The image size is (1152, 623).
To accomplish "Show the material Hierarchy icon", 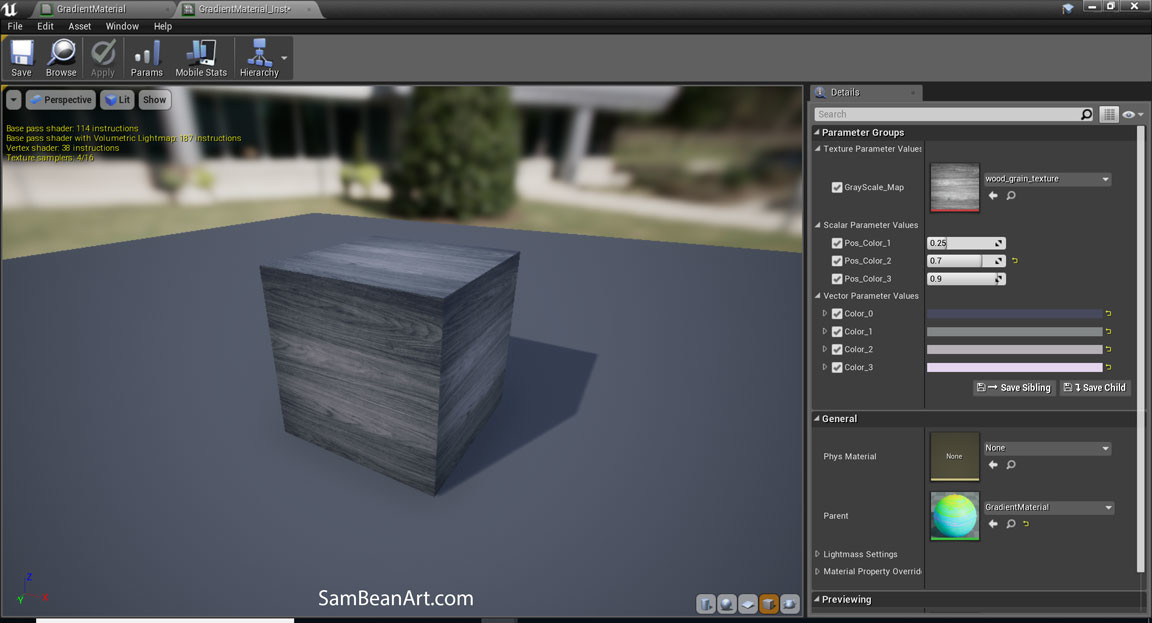I will click(259, 58).
